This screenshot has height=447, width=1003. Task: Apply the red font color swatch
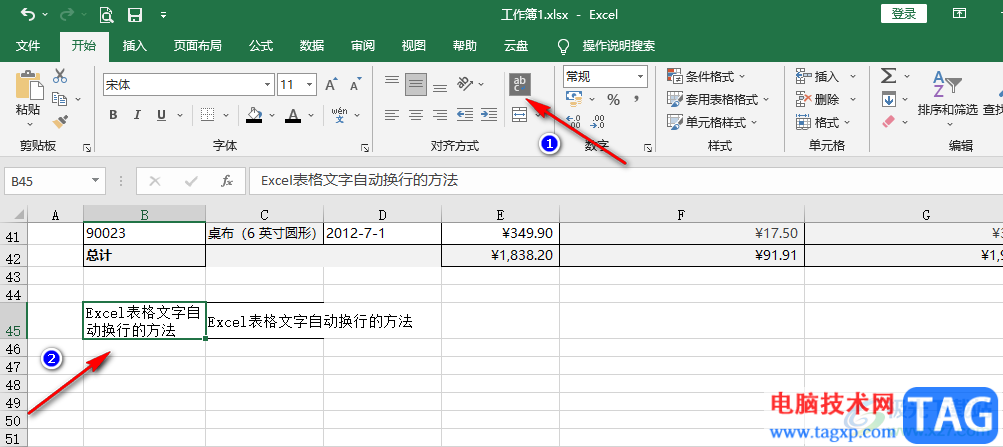(x=293, y=115)
